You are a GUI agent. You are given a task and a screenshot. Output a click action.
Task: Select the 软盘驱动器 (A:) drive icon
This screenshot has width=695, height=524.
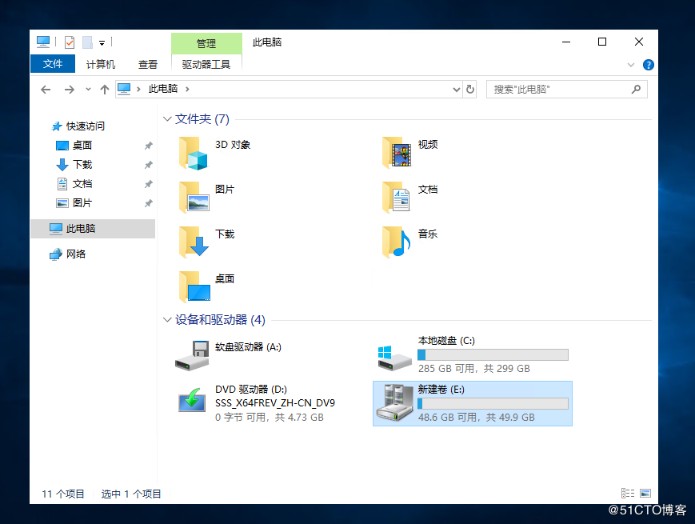[x=192, y=356]
